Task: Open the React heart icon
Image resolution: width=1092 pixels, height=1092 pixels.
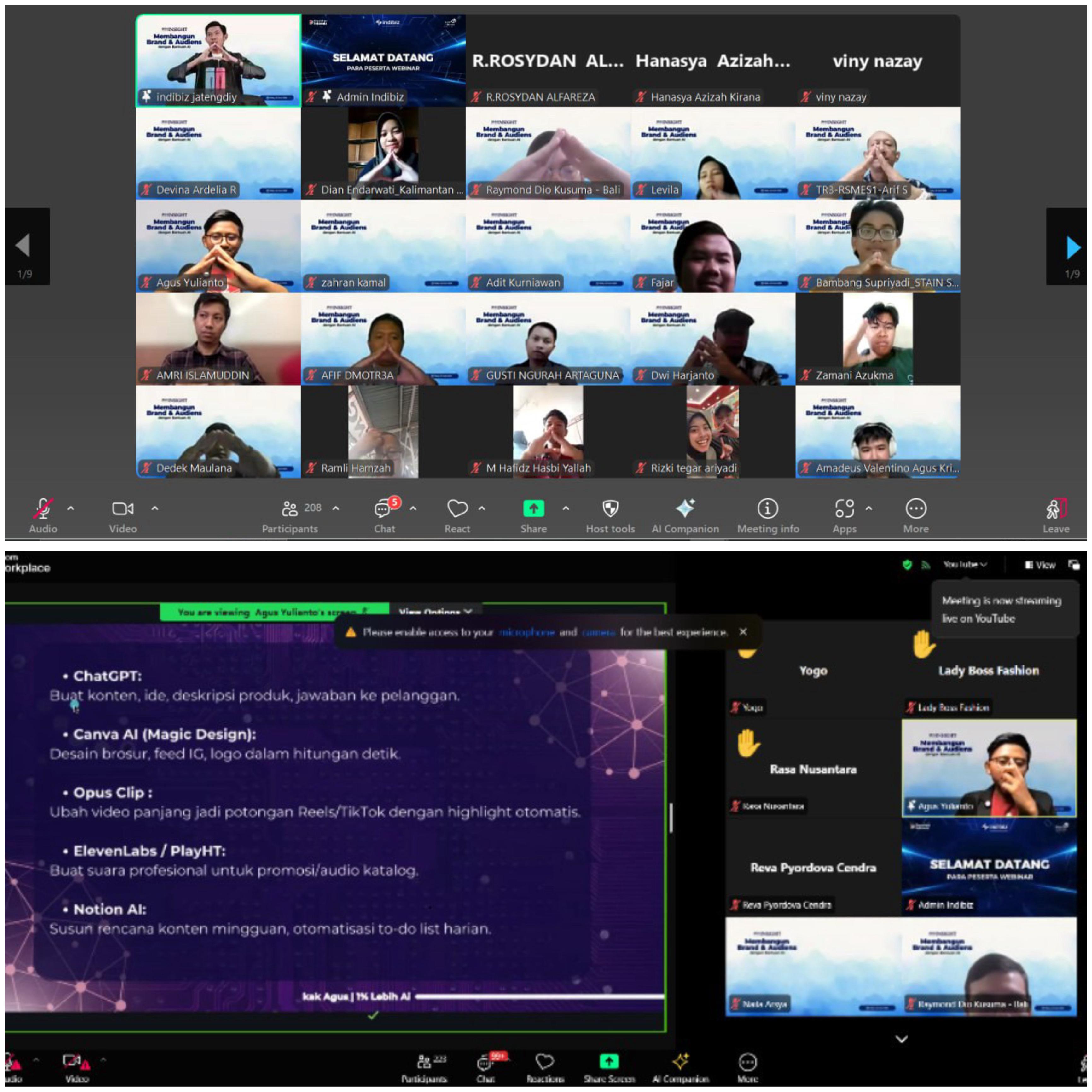Action: pyautogui.click(x=457, y=509)
